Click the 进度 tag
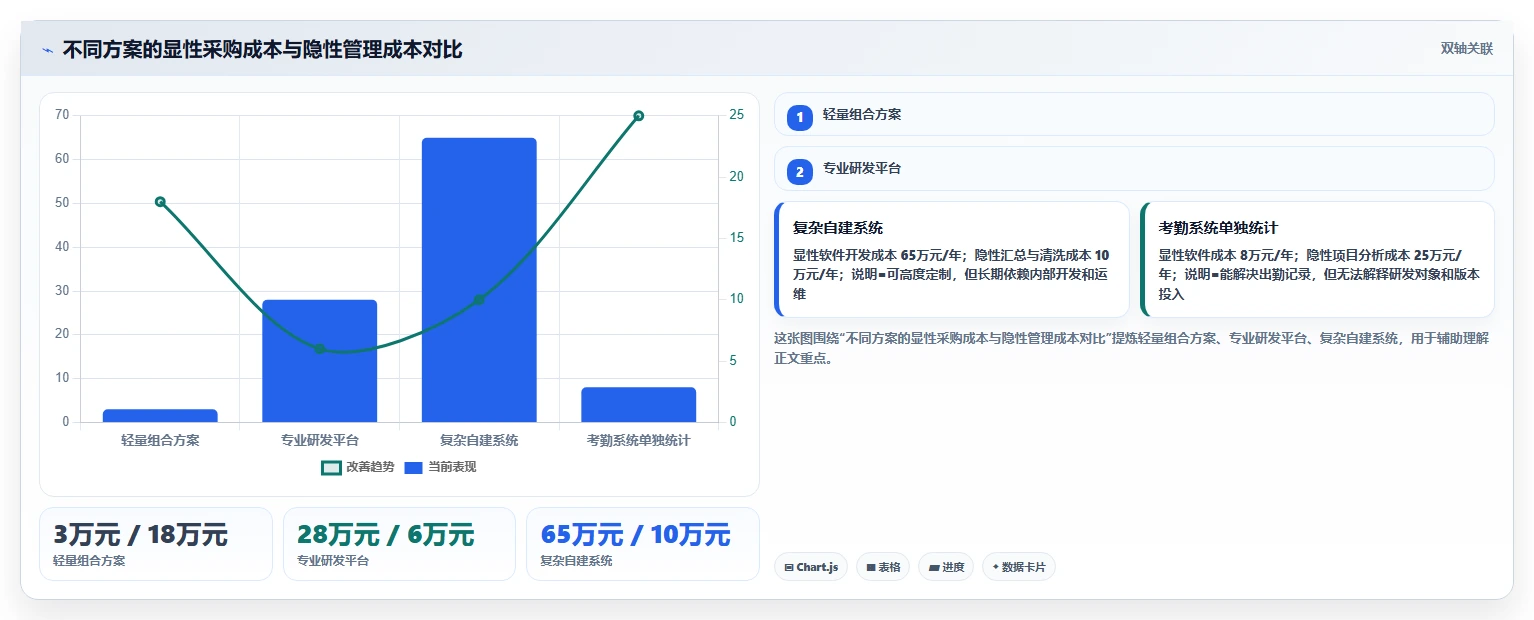Screen dimensions: 1534x620 pos(946,567)
